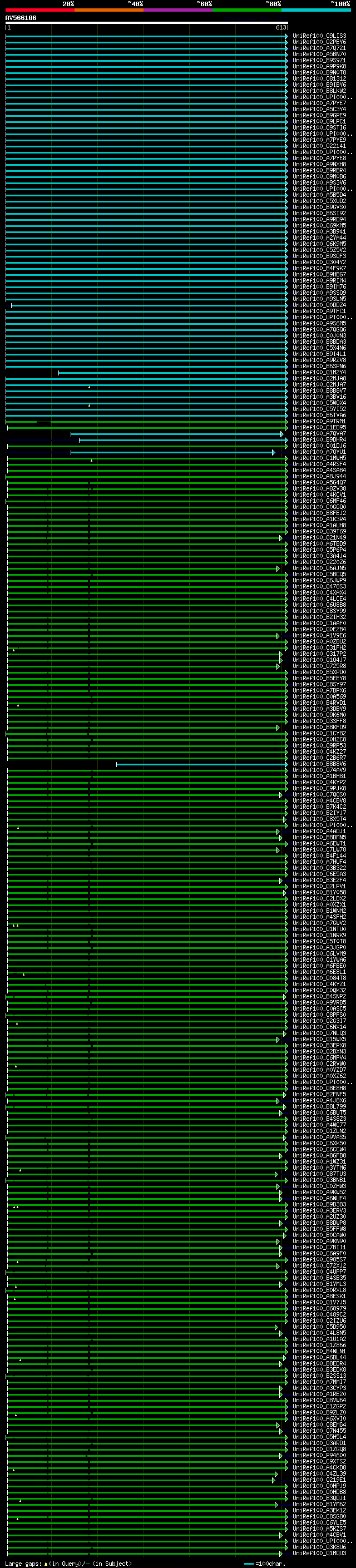The image size is (356, 1568).
Task: Select the AV566106 query name
Action: [21, 18]
